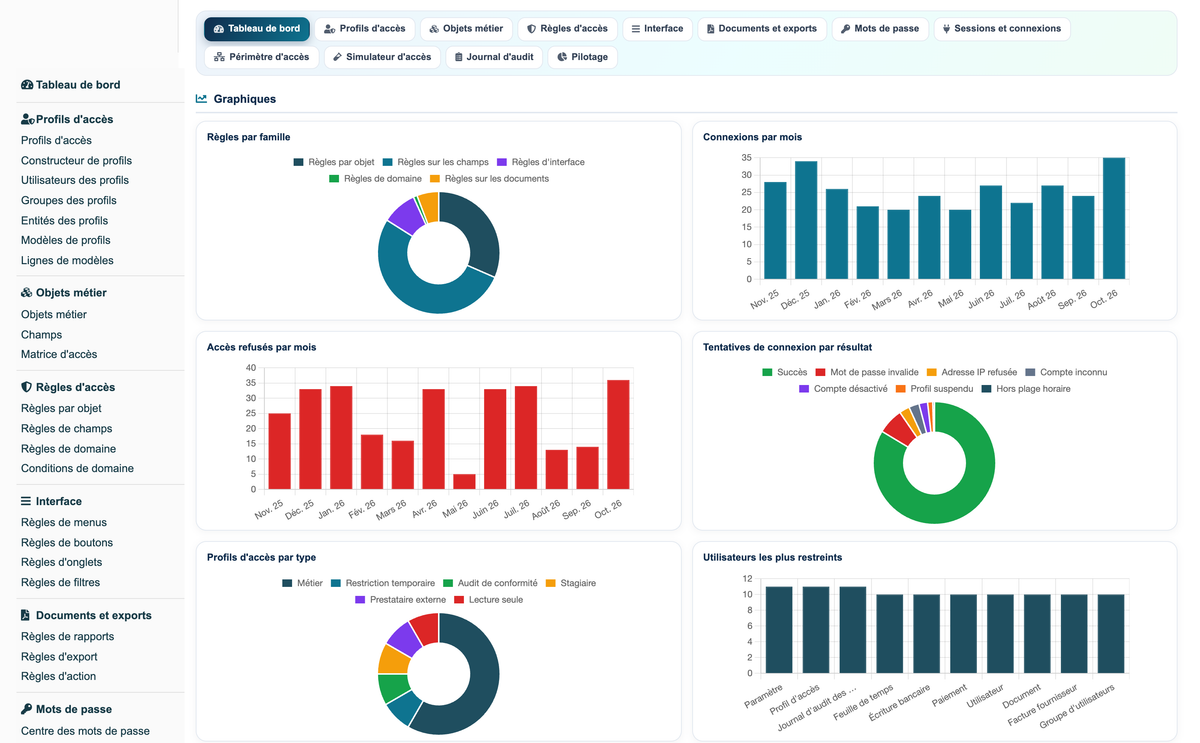The image size is (1200, 743).
Task: Click the Mai 26 bar in Accès refusés par mois
Action: (x=464, y=482)
